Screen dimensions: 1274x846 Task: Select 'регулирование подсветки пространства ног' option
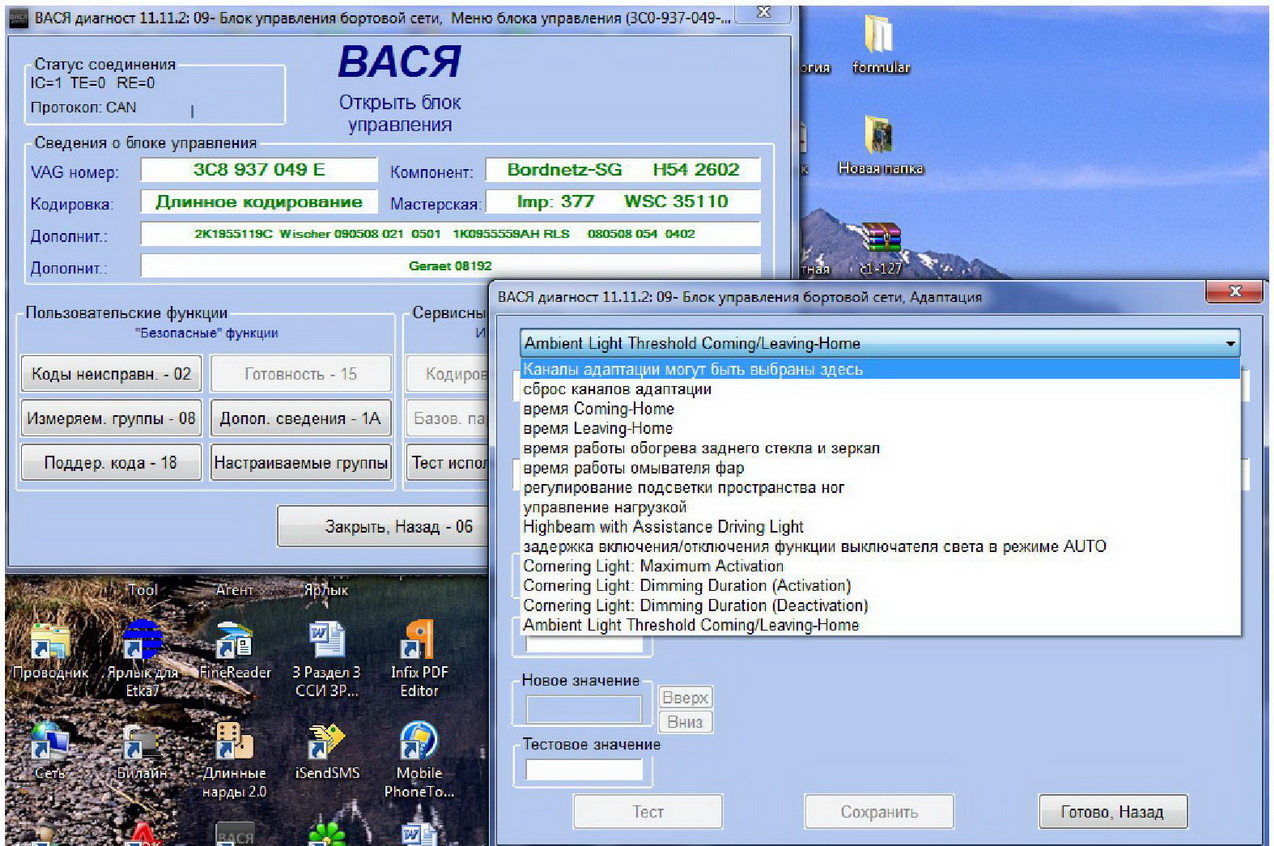pos(880,487)
